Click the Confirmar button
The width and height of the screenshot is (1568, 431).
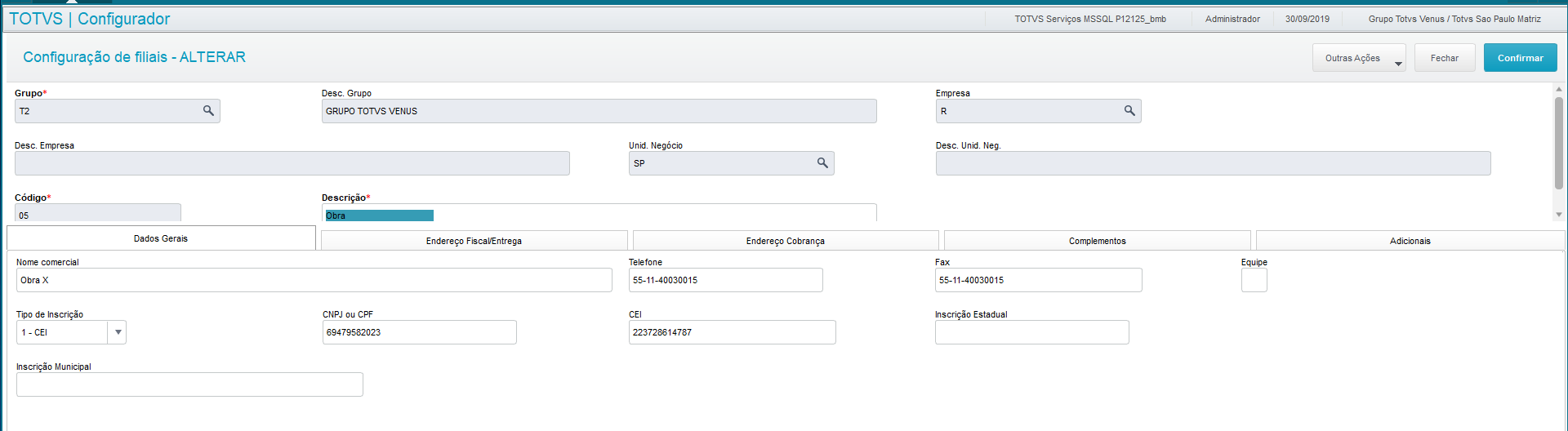[1520, 58]
